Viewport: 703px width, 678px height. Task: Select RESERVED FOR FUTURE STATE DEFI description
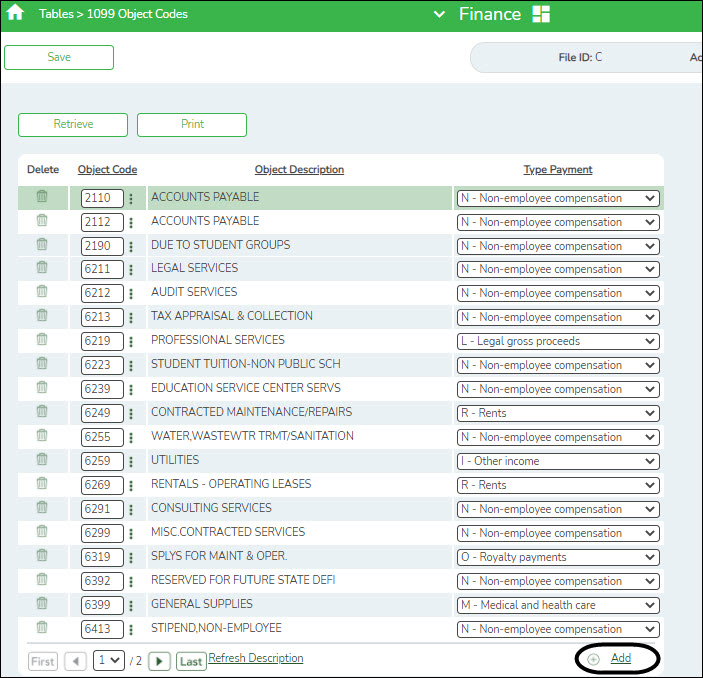pyautogui.click(x=243, y=580)
